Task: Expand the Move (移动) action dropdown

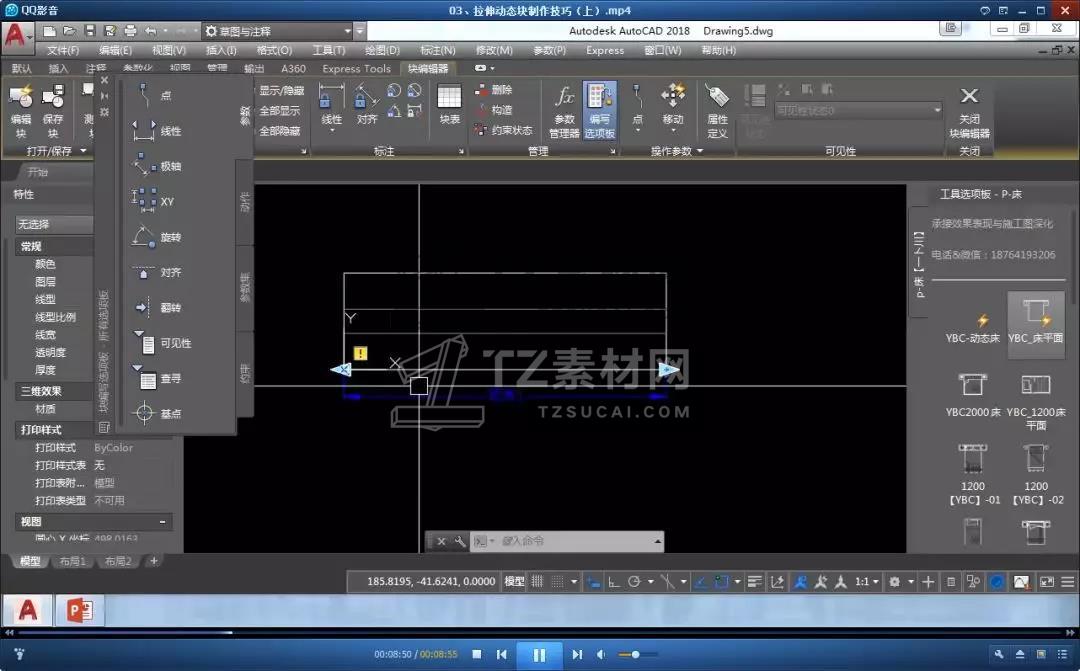Action: (673, 132)
